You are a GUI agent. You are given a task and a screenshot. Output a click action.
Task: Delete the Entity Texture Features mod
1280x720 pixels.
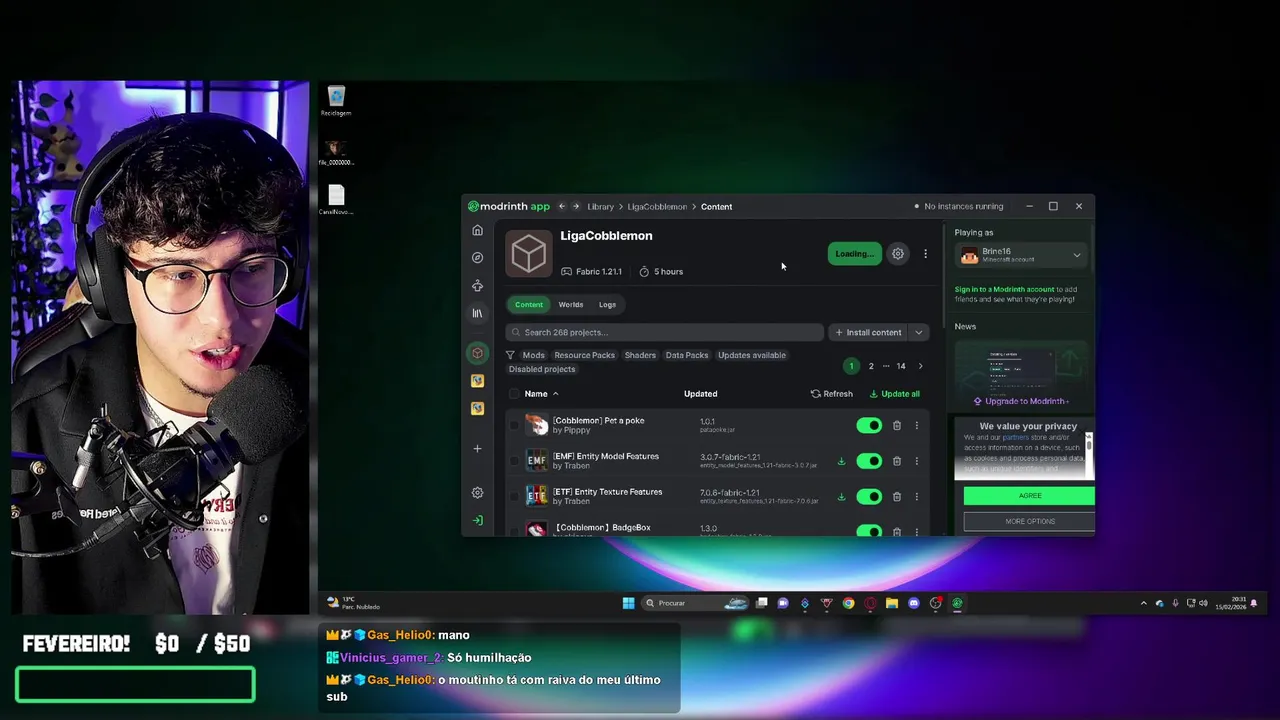click(x=896, y=497)
